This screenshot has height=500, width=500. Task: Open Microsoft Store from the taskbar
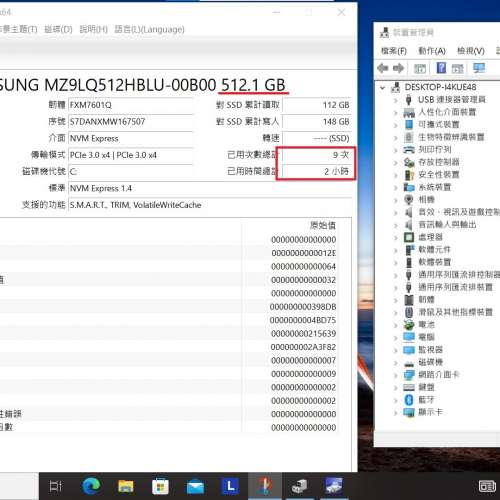click(x=160, y=487)
